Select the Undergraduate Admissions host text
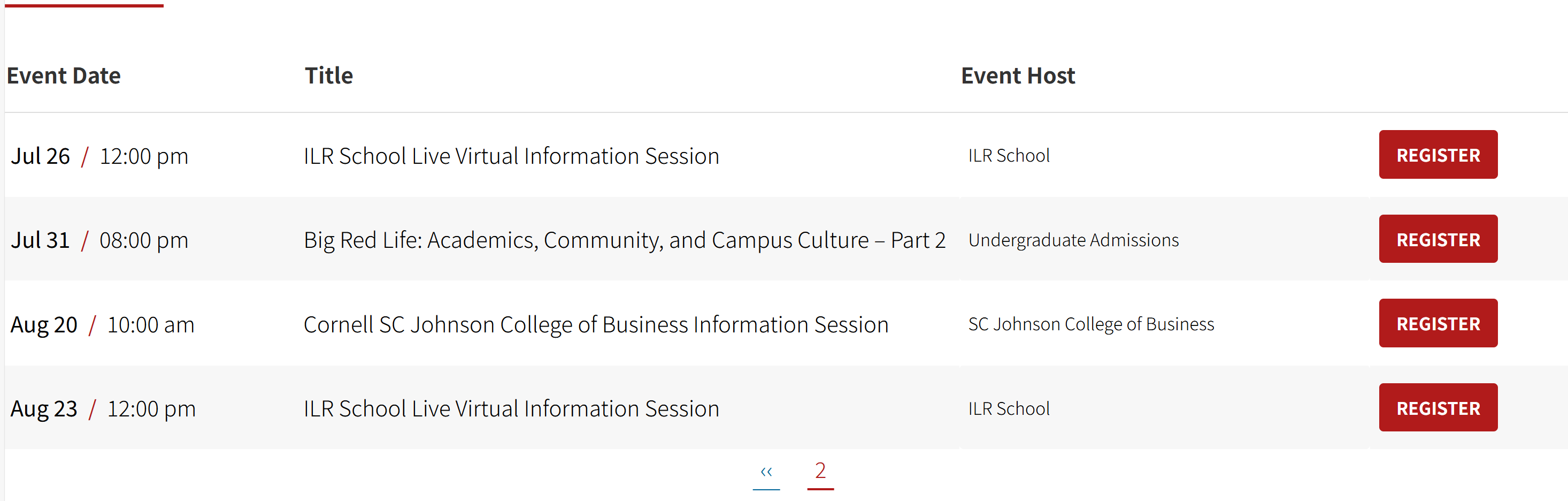Screen dimensions: 1568x501 1073,240
